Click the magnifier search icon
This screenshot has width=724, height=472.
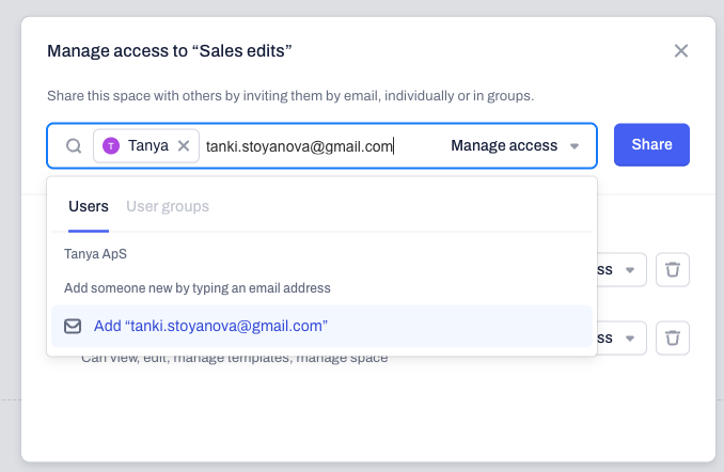(x=73, y=146)
